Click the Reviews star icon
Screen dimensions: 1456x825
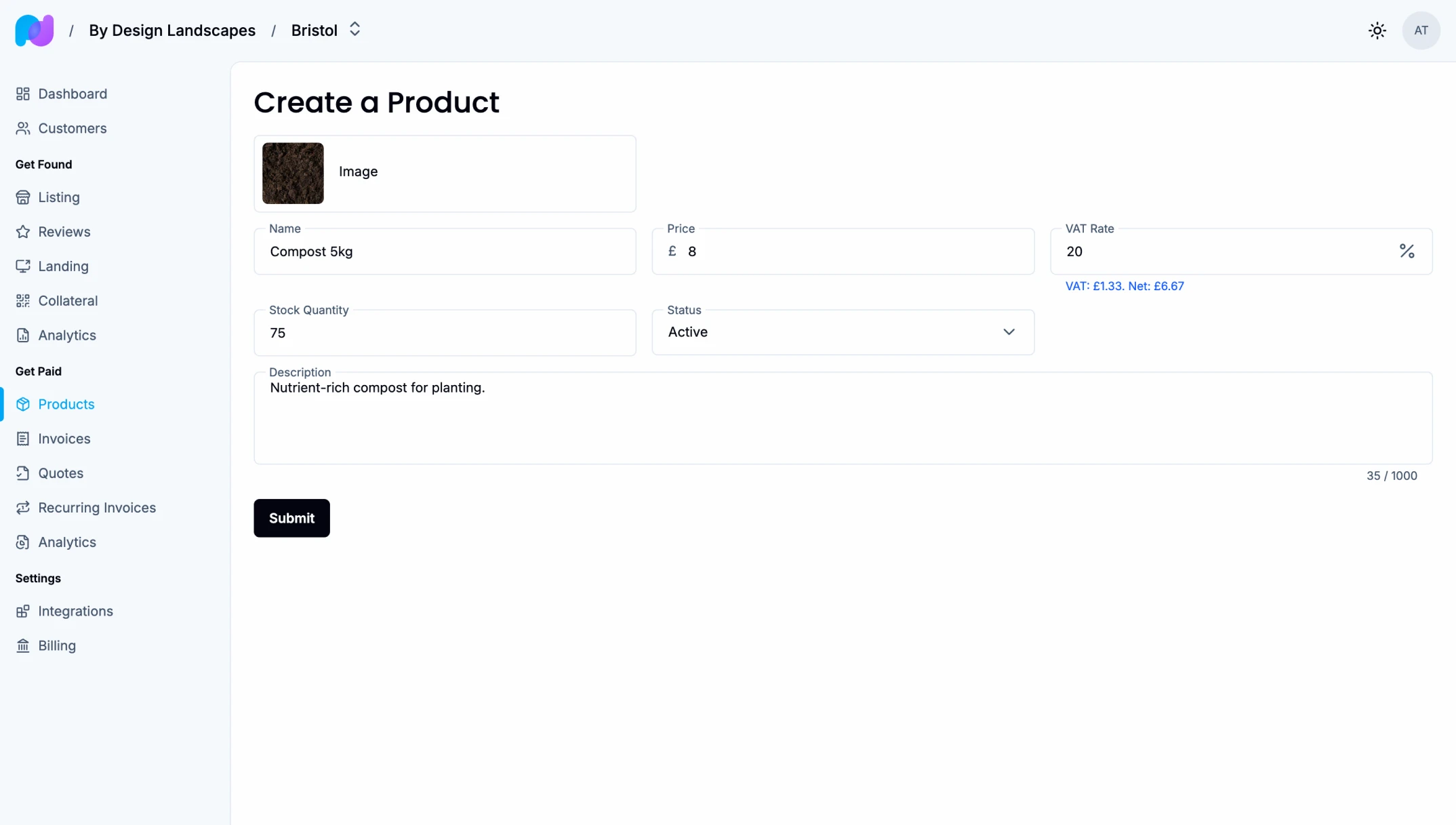coord(23,231)
